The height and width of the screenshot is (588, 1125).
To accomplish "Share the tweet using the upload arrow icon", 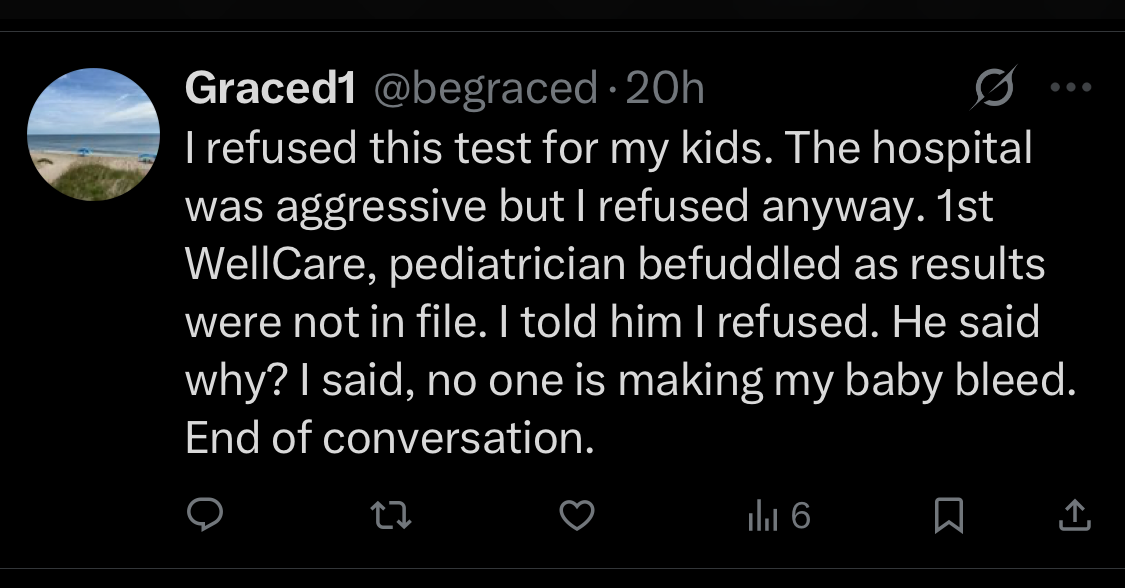I will click(1072, 515).
